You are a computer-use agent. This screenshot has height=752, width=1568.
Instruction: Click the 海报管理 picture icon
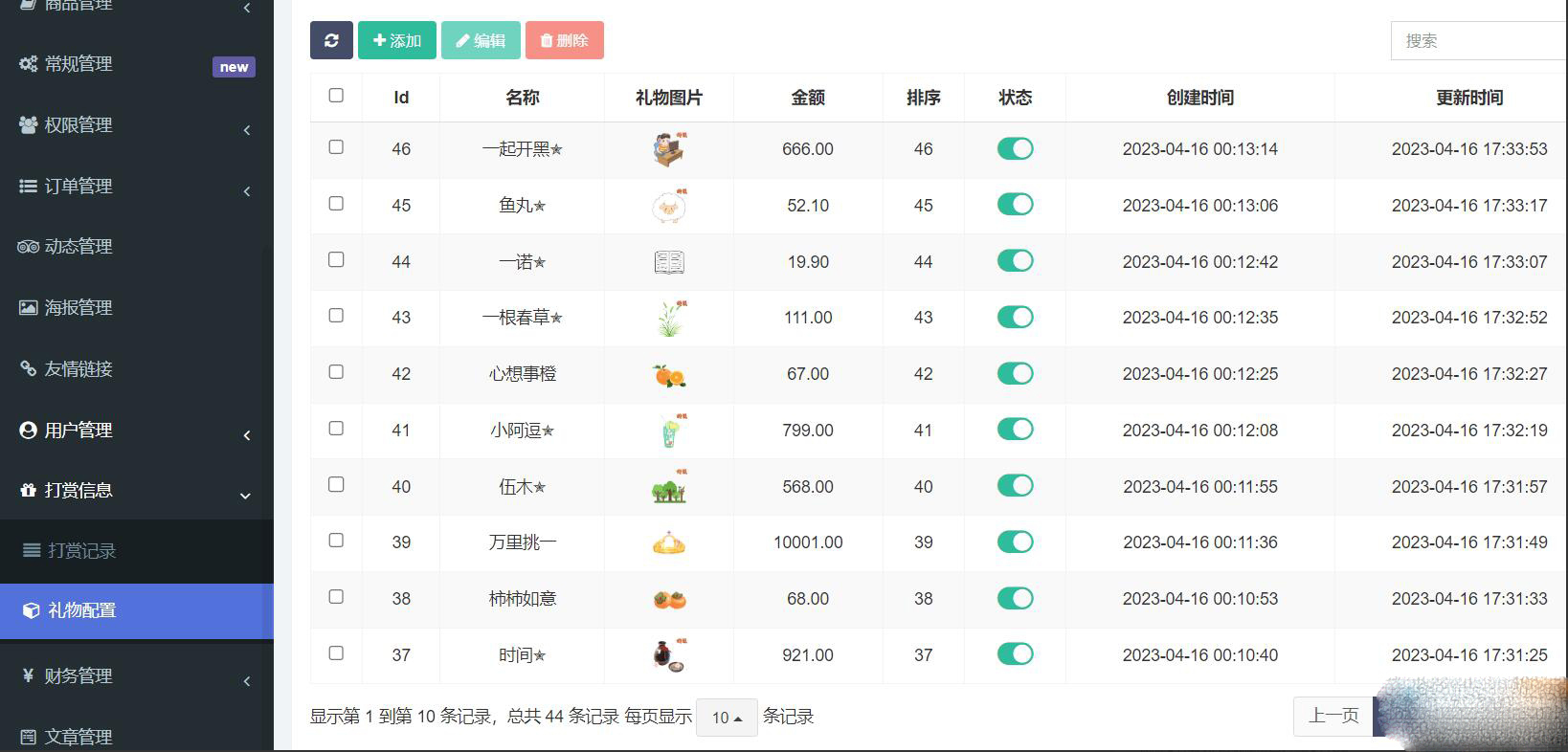coord(28,308)
